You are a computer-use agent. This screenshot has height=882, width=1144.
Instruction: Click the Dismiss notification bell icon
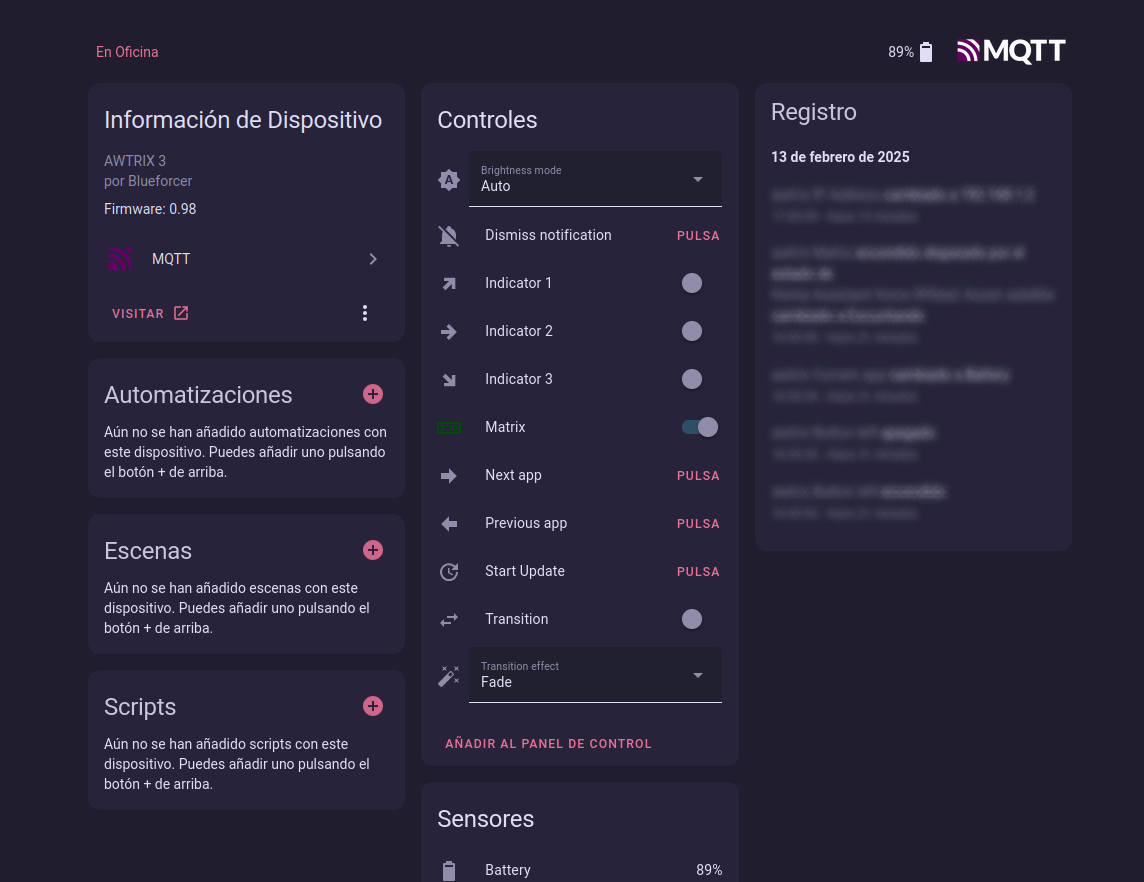point(449,236)
